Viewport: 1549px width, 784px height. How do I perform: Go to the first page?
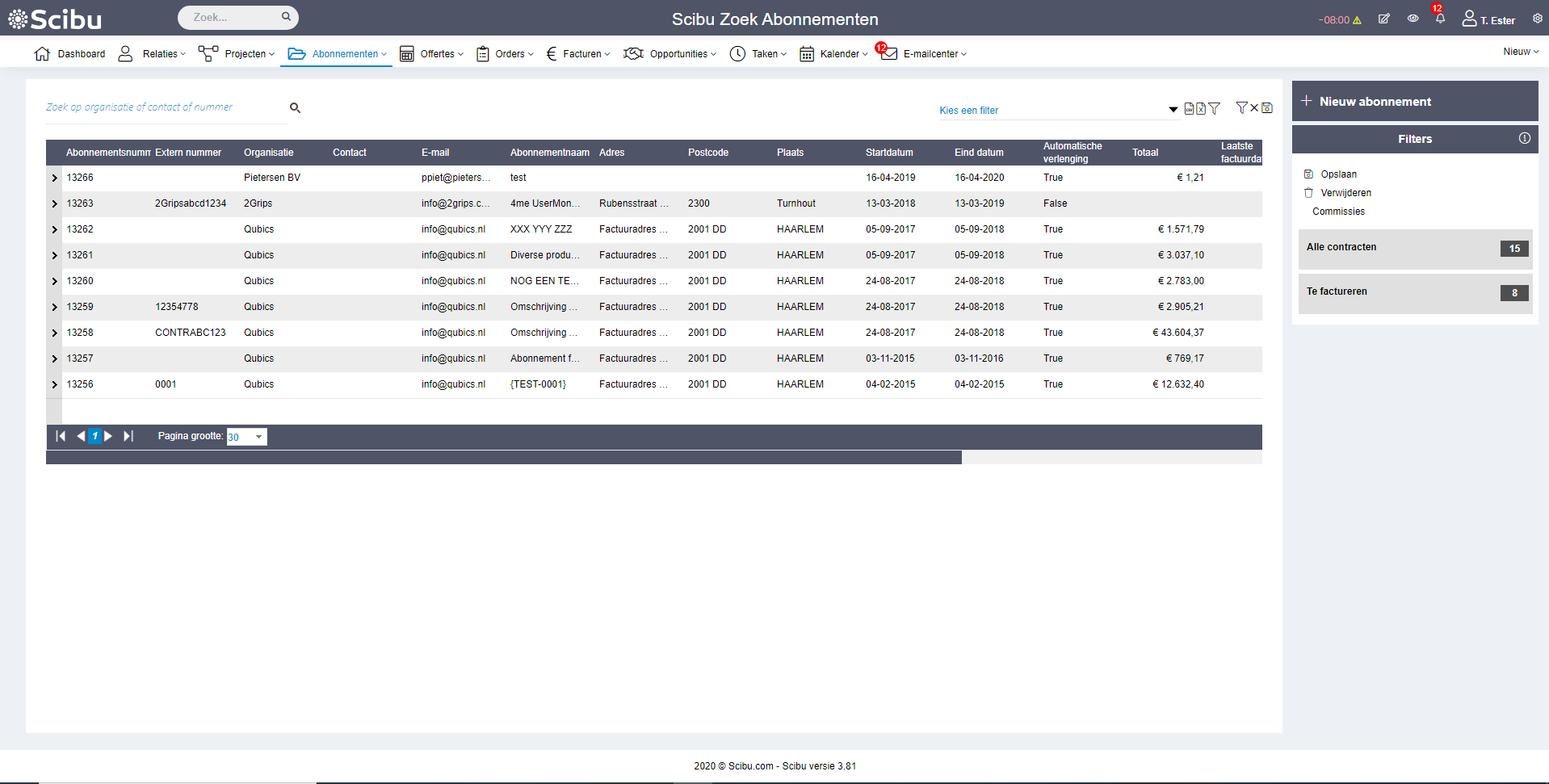click(x=61, y=436)
